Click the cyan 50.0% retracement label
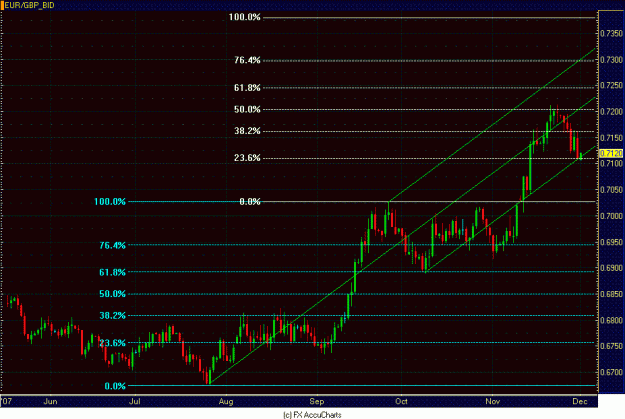Image resolution: width=625 pixels, height=419 pixels. click(112, 294)
